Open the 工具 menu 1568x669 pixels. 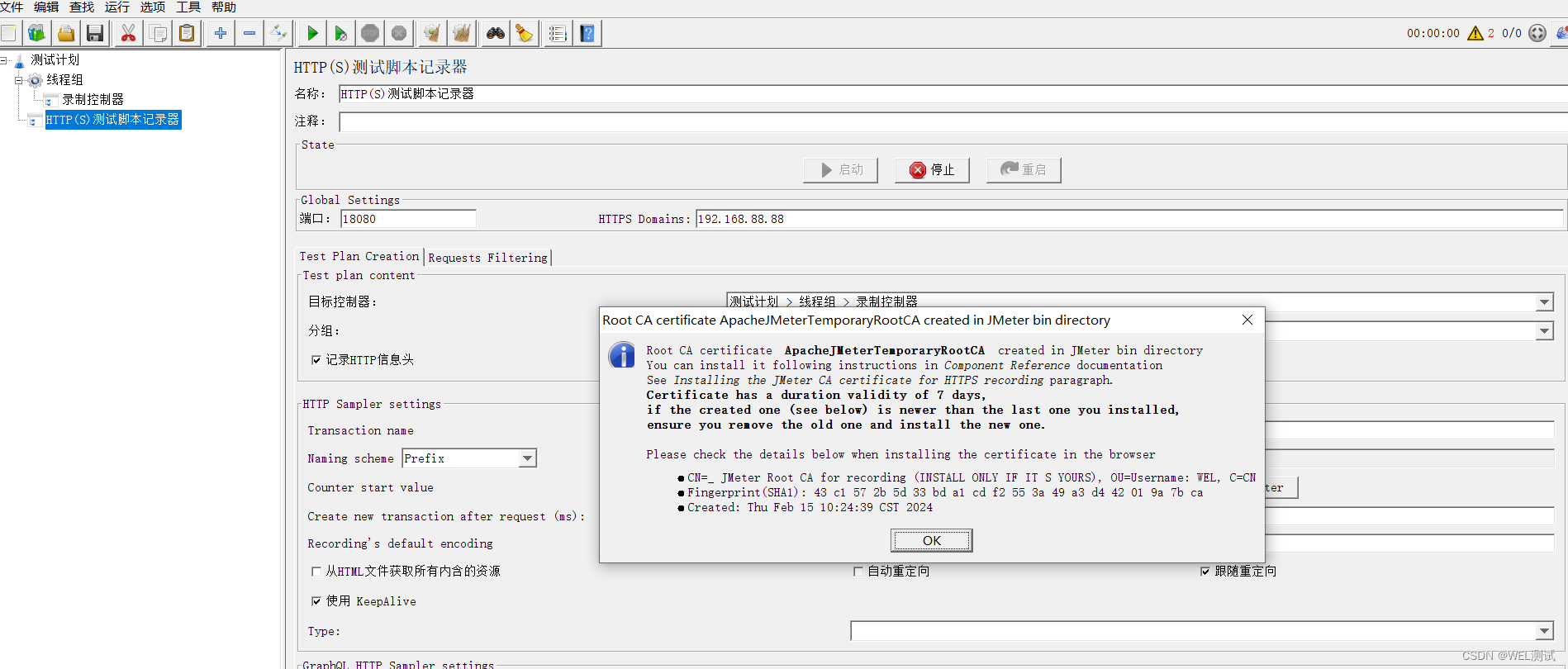[188, 7]
